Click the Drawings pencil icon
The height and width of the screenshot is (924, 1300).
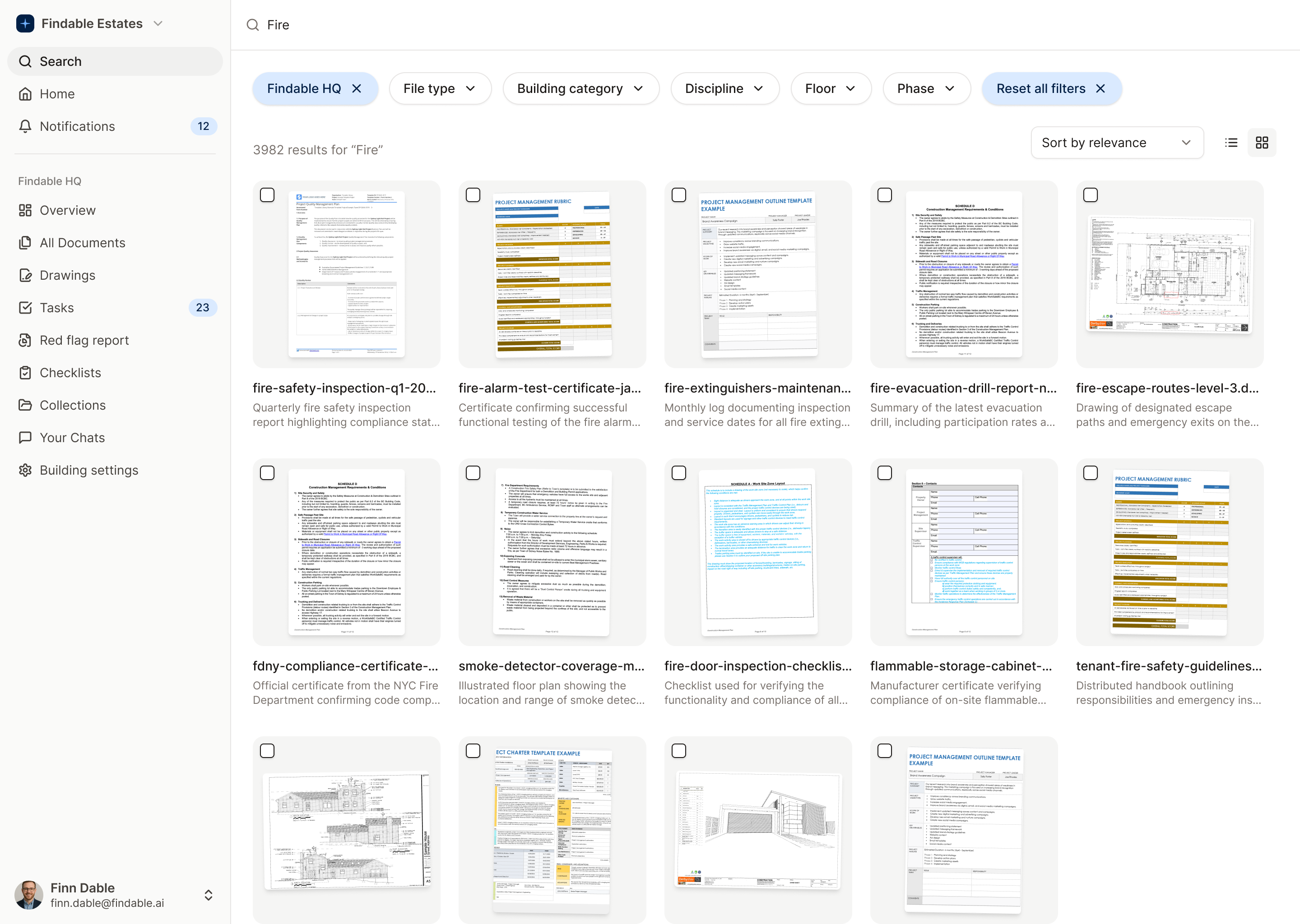[25, 275]
